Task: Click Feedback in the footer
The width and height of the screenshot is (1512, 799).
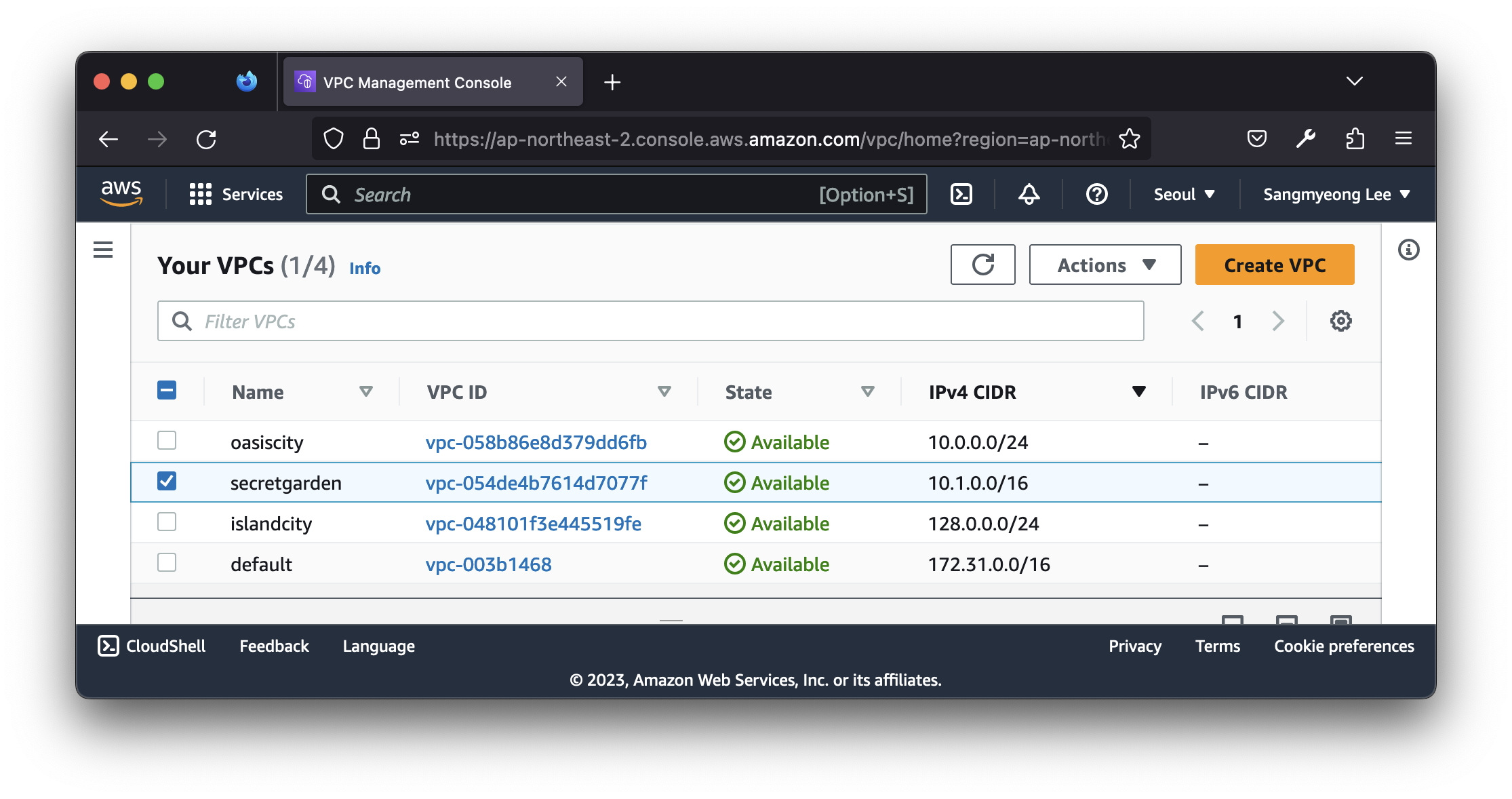Action: [x=274, y=646]
